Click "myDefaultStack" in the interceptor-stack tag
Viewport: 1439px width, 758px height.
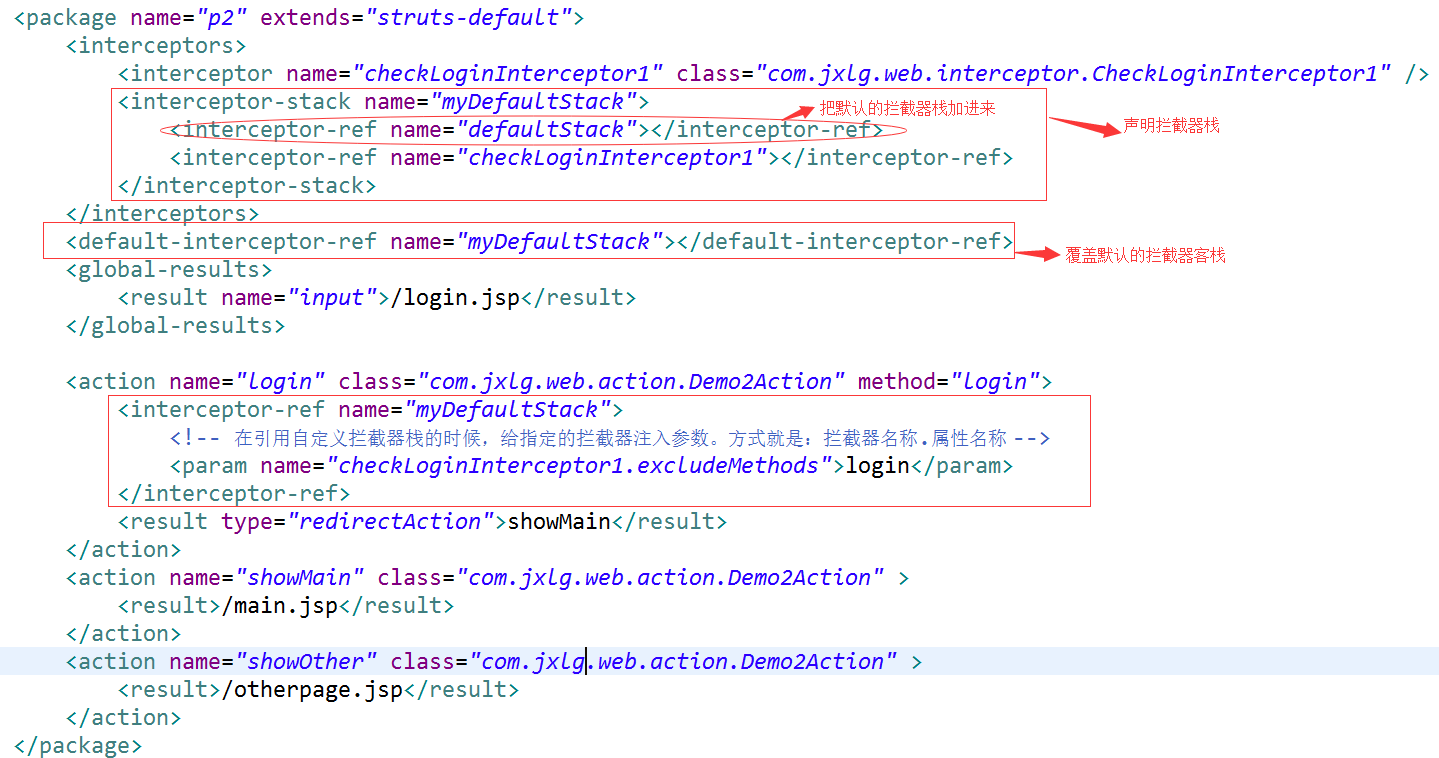click(533, 102)
